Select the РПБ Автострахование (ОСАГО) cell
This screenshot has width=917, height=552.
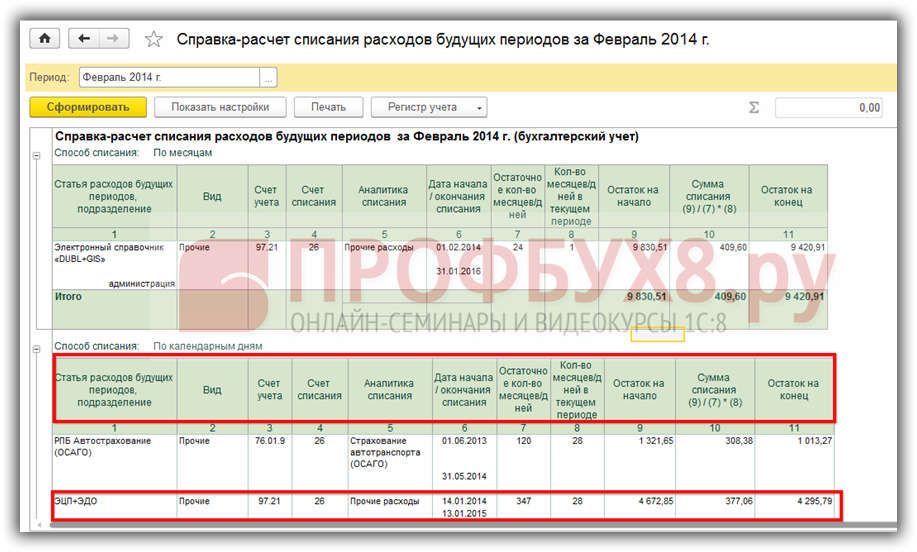pyautogui.click(x=102, y=447)
